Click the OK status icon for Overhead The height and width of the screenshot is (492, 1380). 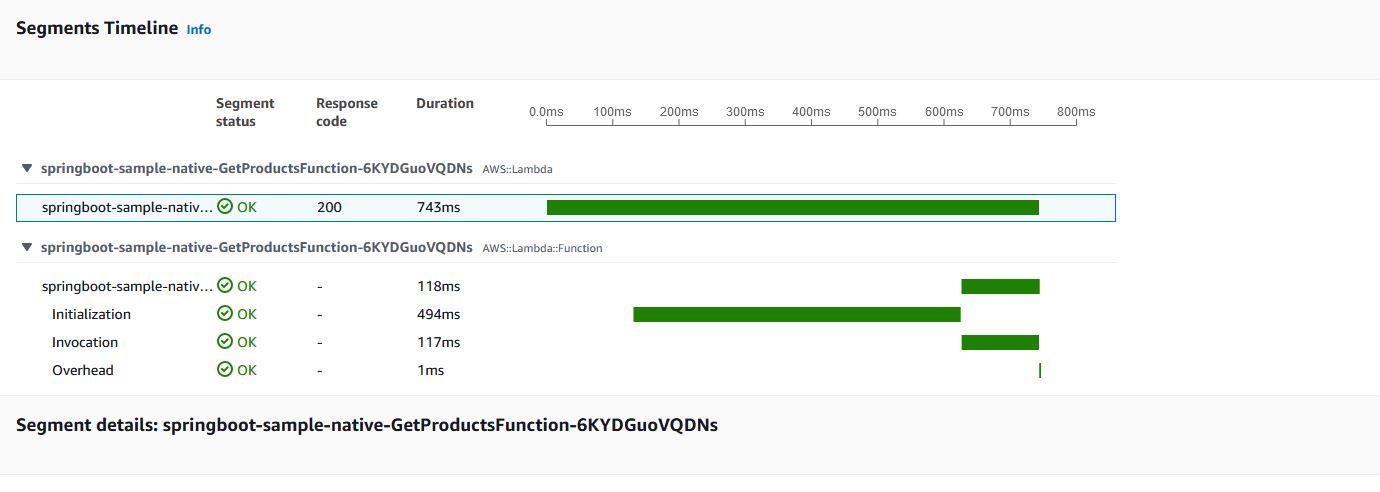225,370
